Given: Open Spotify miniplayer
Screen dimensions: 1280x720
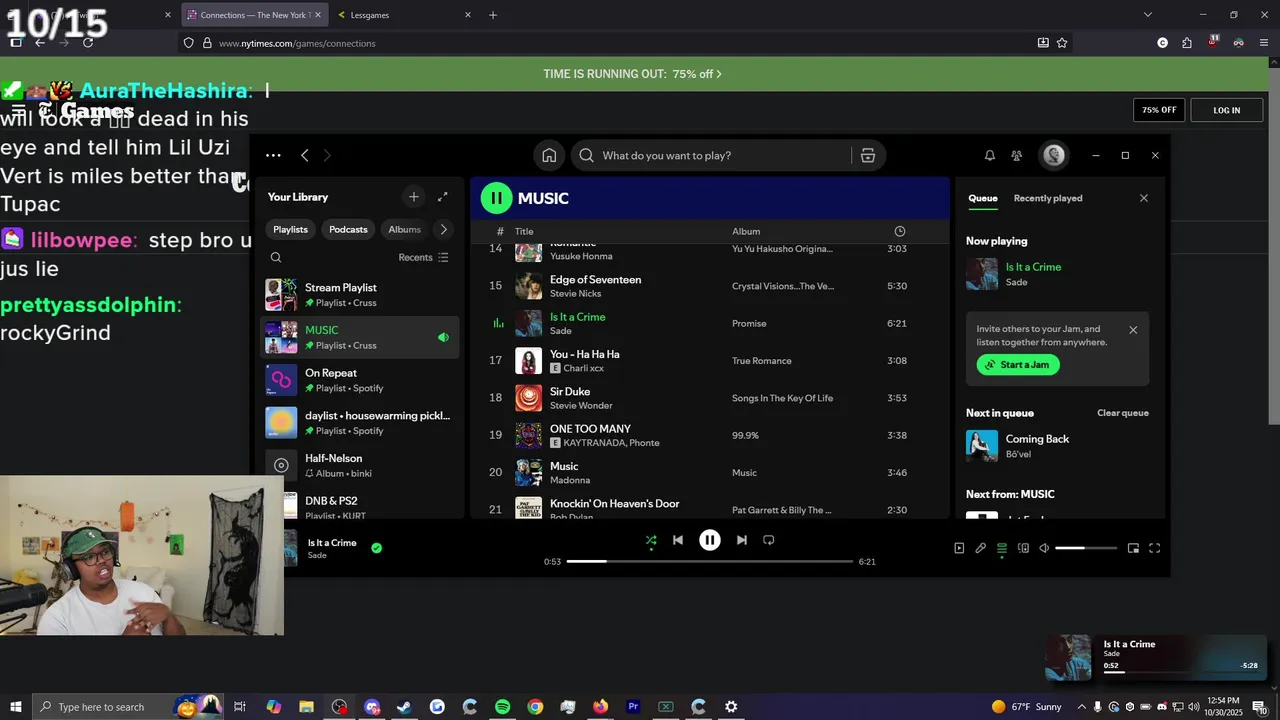Looking at the screenshot, I should point(1133,548).
